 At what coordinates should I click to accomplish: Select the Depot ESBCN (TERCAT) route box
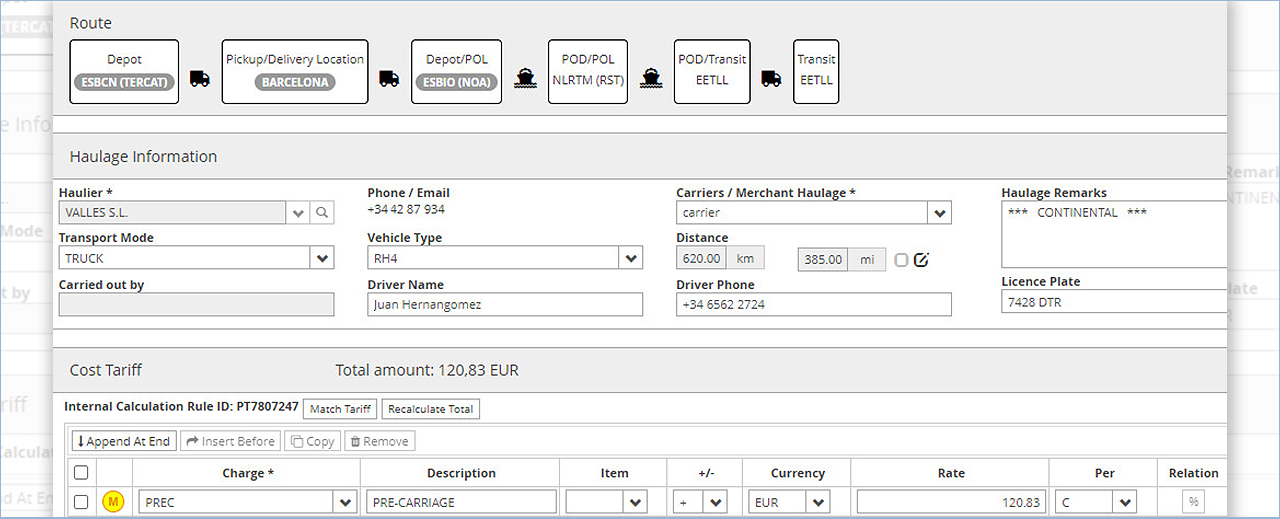click(x=124, y=71)
